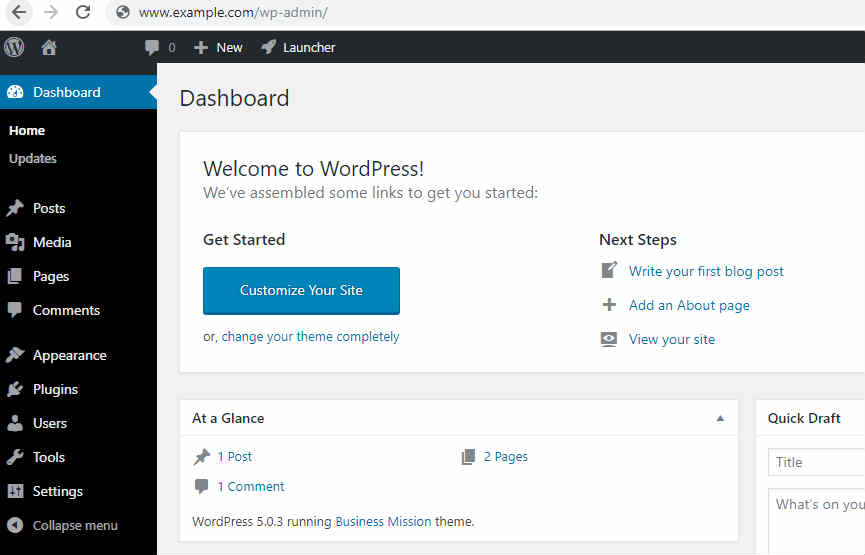Click the WordPress logo in admin bar
Viewport: 865px width, 555px height.
coord(14,47)
